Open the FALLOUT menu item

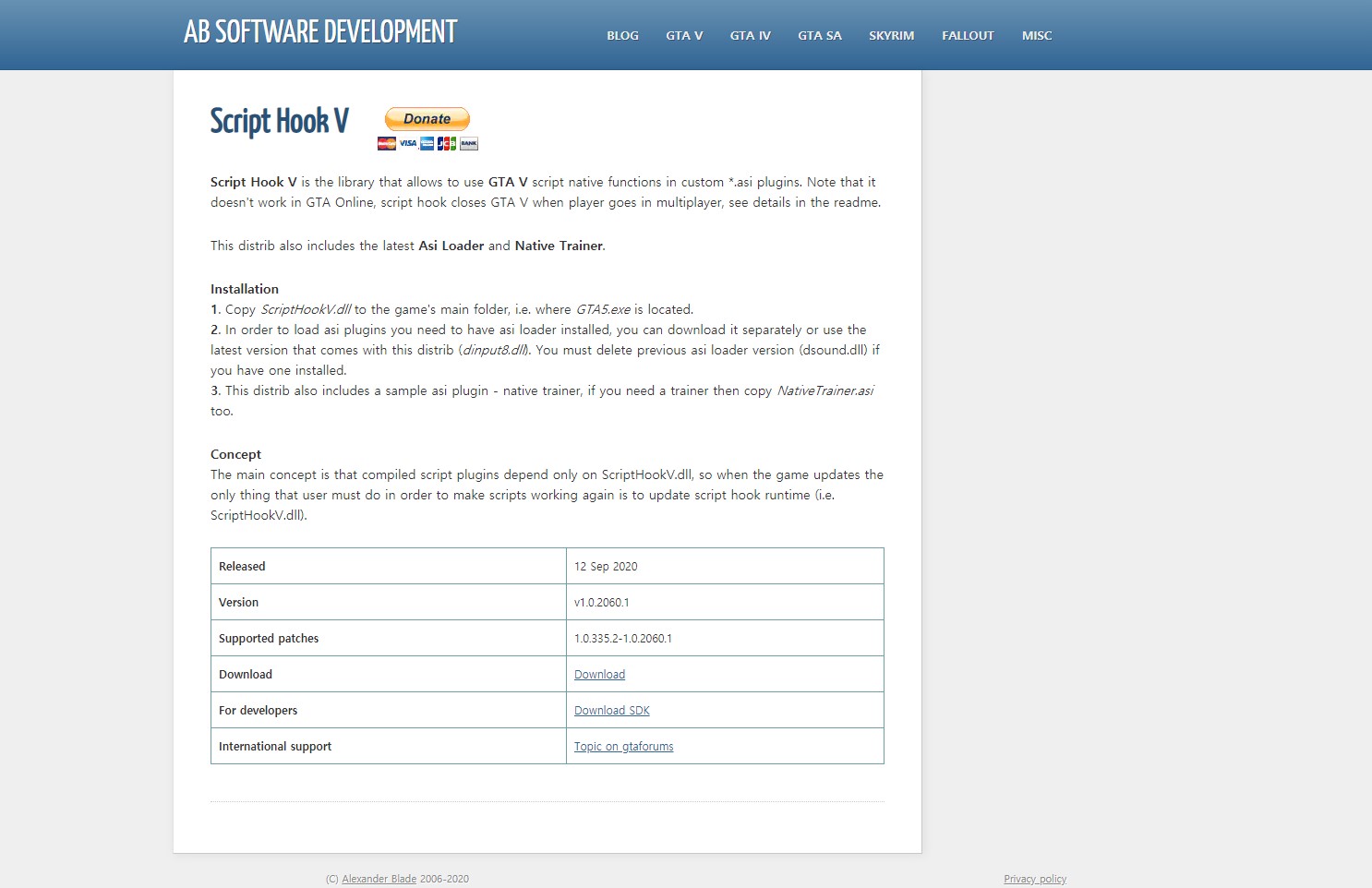pos(968,36)
